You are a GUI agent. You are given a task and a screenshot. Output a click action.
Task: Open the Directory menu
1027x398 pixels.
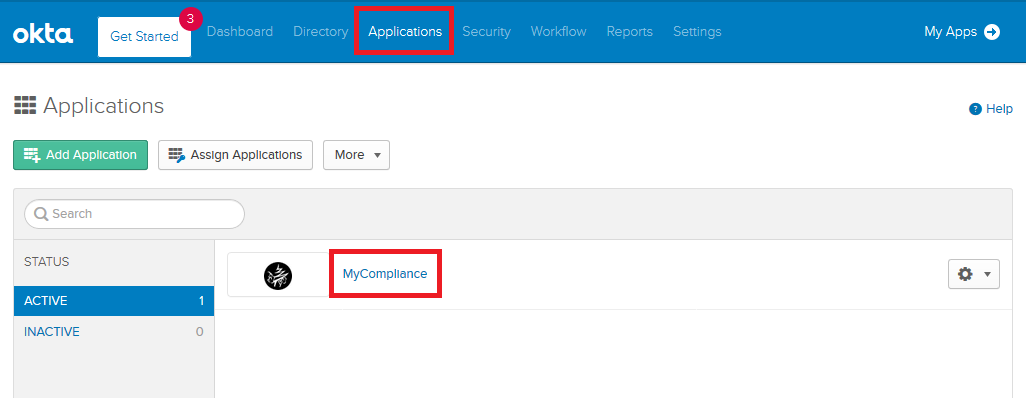point(320,31)
